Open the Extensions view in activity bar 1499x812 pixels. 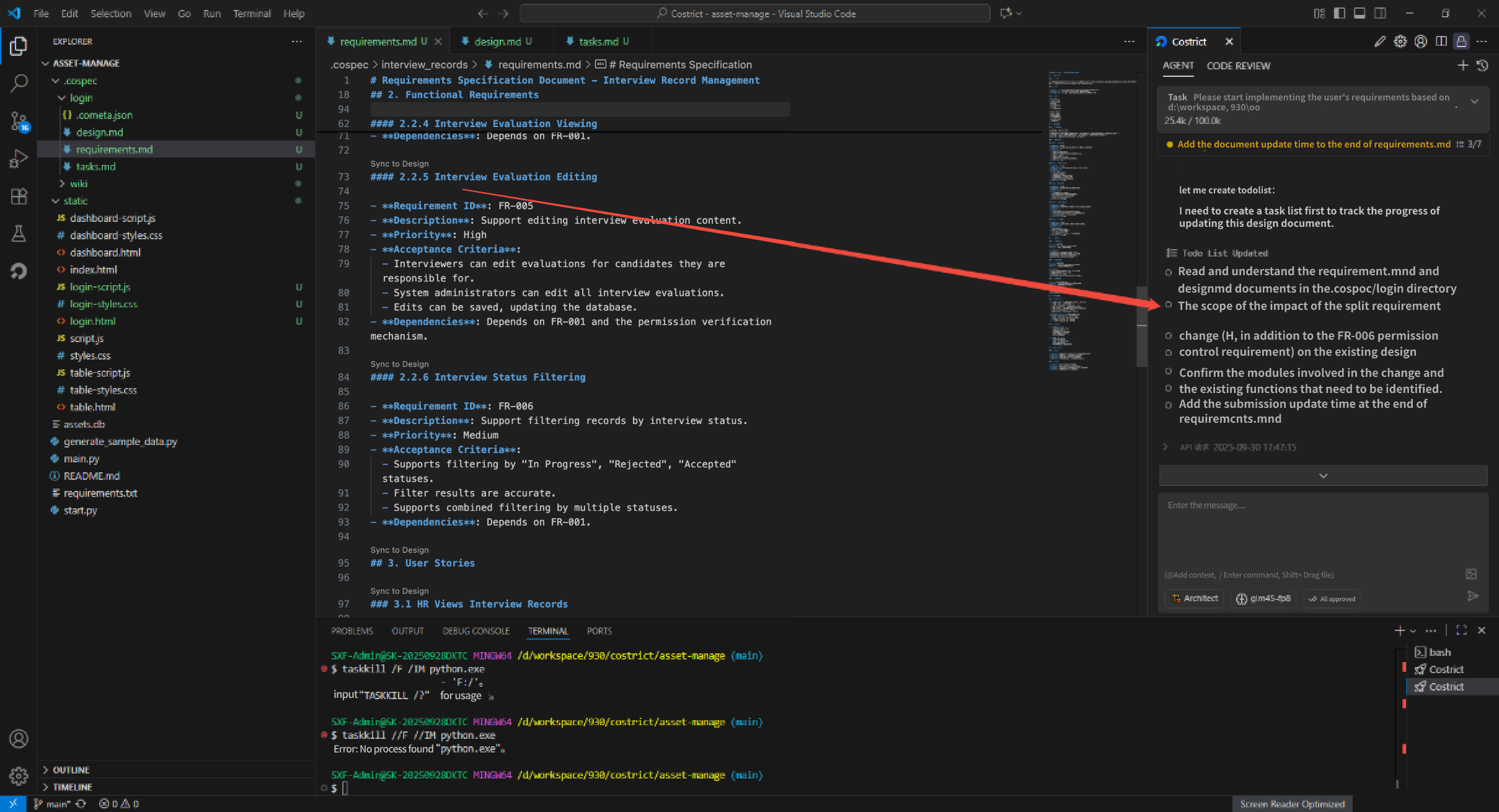click(x=19, y=196)
